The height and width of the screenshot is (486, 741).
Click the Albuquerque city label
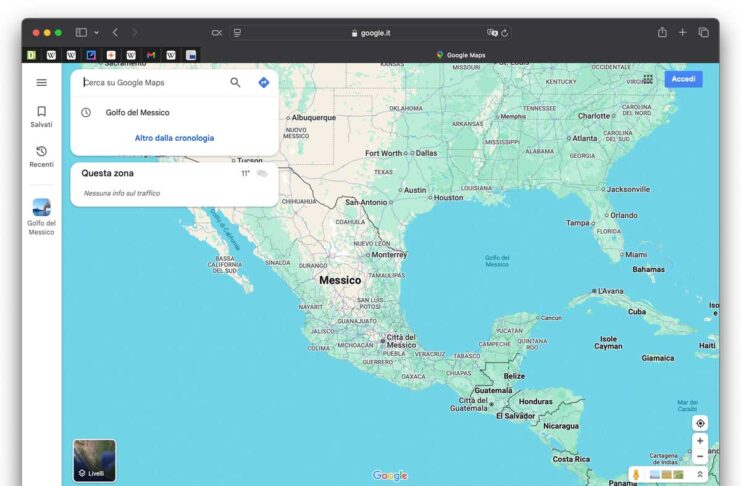(313, 117)
